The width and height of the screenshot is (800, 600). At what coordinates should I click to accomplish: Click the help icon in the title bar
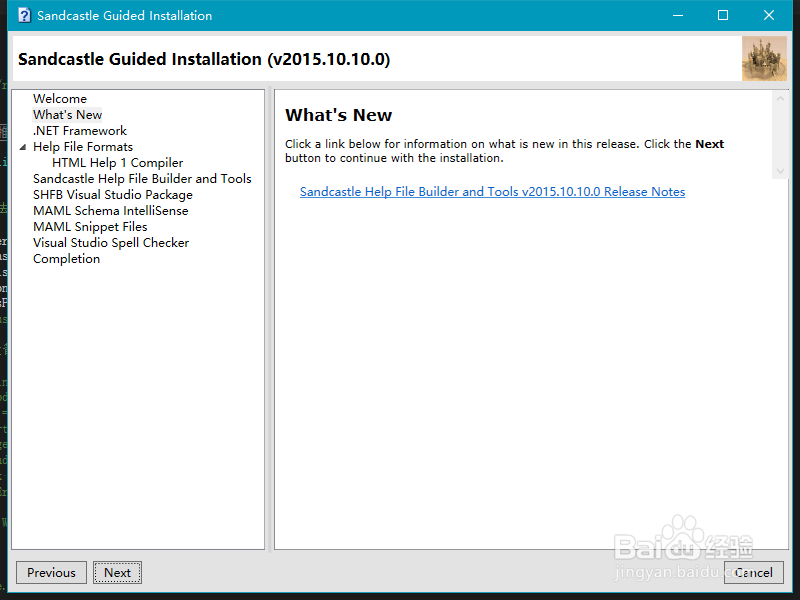tap(23, 15)
